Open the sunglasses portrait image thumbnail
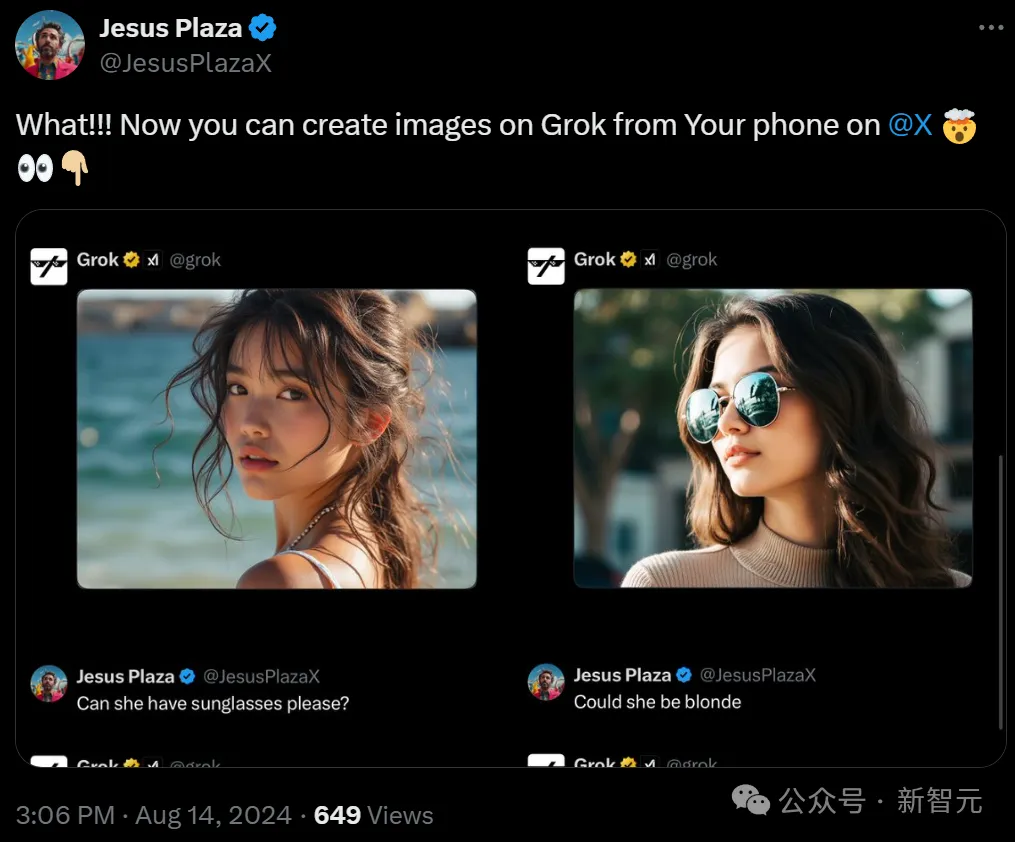1015x842 pixels. point(773,438)
